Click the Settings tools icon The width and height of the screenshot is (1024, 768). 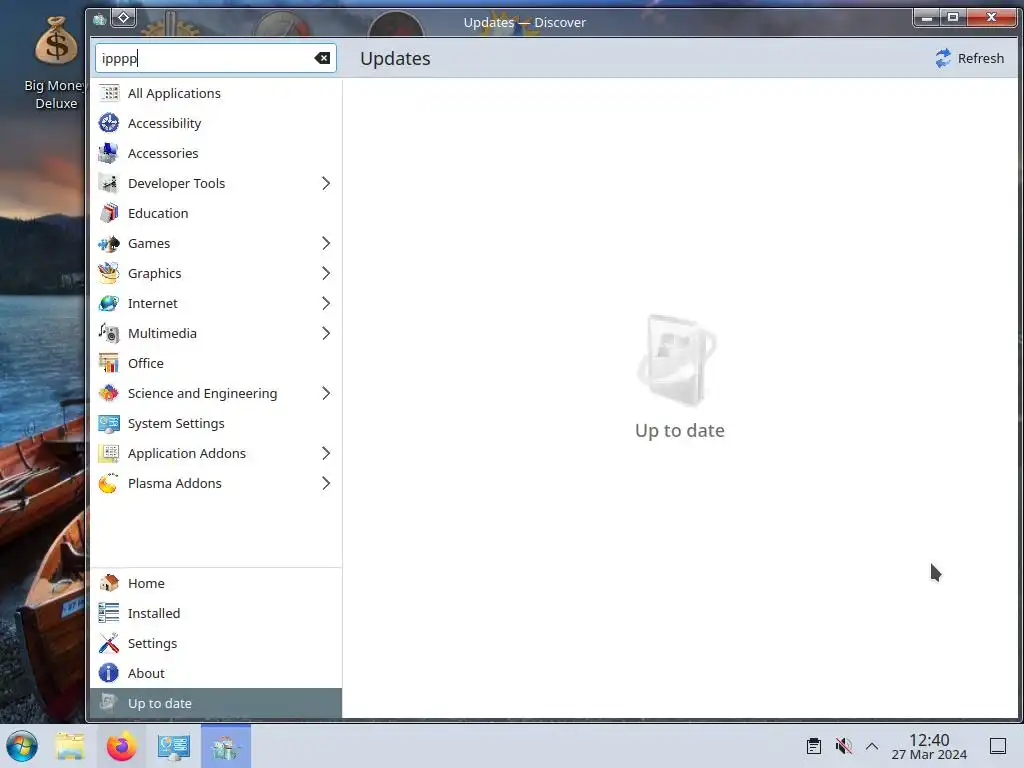pyautogui.click(x=109, y=643)
